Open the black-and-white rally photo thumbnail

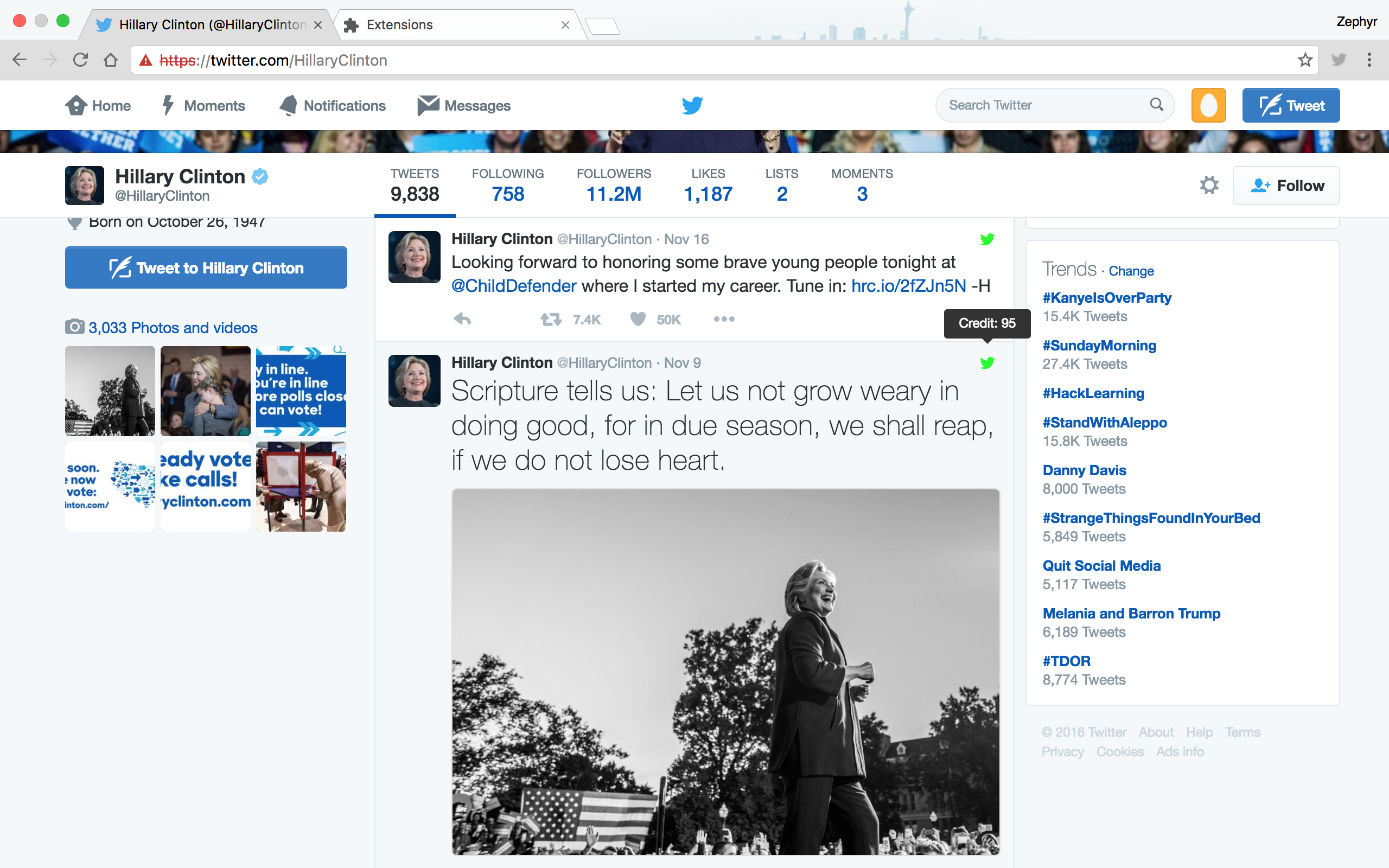tap(110, 391)
